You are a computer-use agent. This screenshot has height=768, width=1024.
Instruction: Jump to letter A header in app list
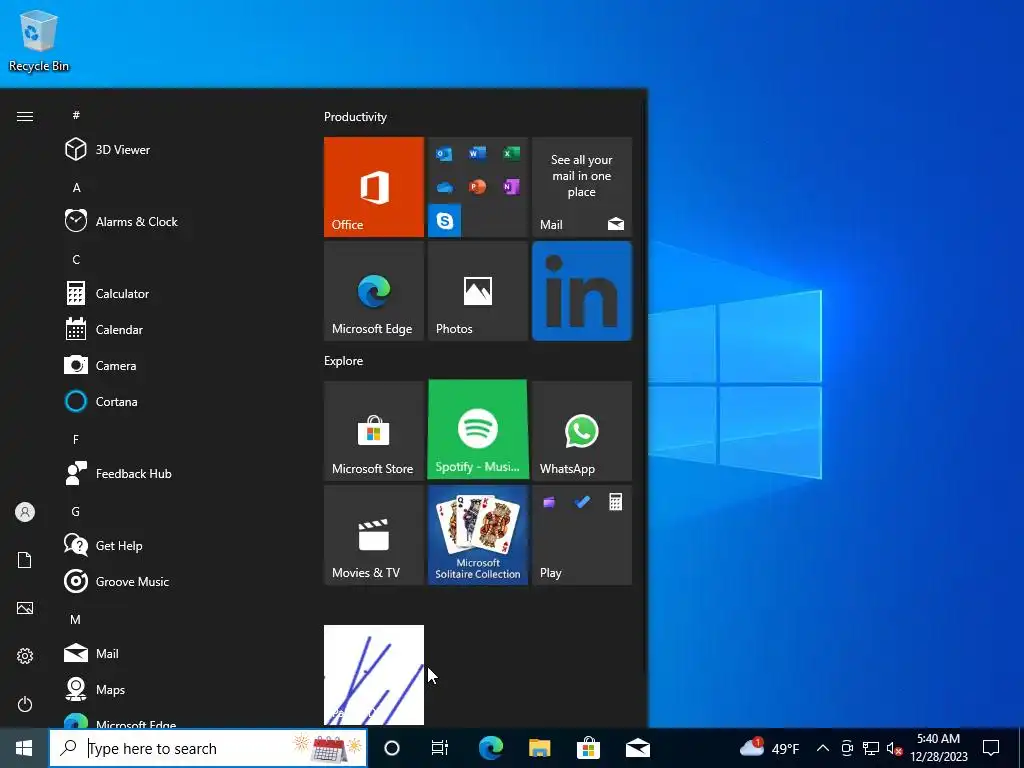pyautogui.click(x=76, y=187)
